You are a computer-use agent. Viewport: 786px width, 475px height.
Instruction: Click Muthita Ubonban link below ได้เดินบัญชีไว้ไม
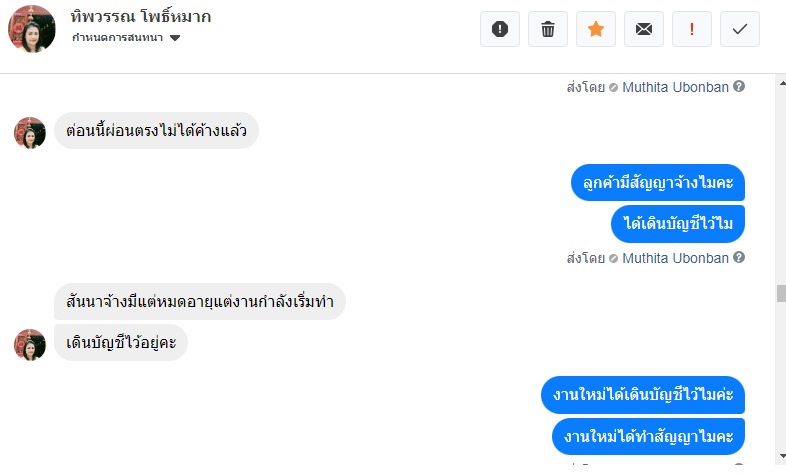point(675,258)
